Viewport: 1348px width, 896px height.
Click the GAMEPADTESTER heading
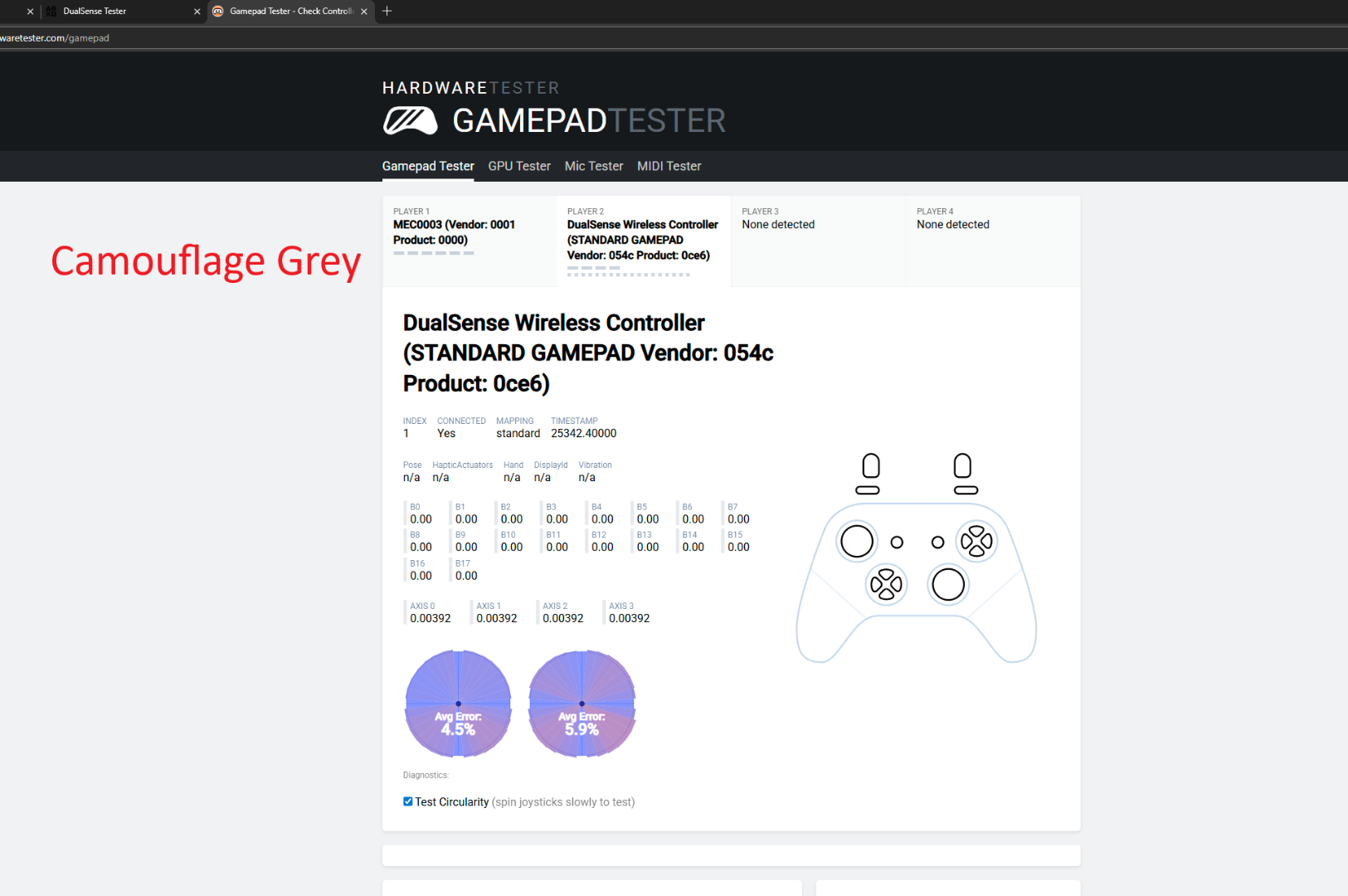(589, 121)
